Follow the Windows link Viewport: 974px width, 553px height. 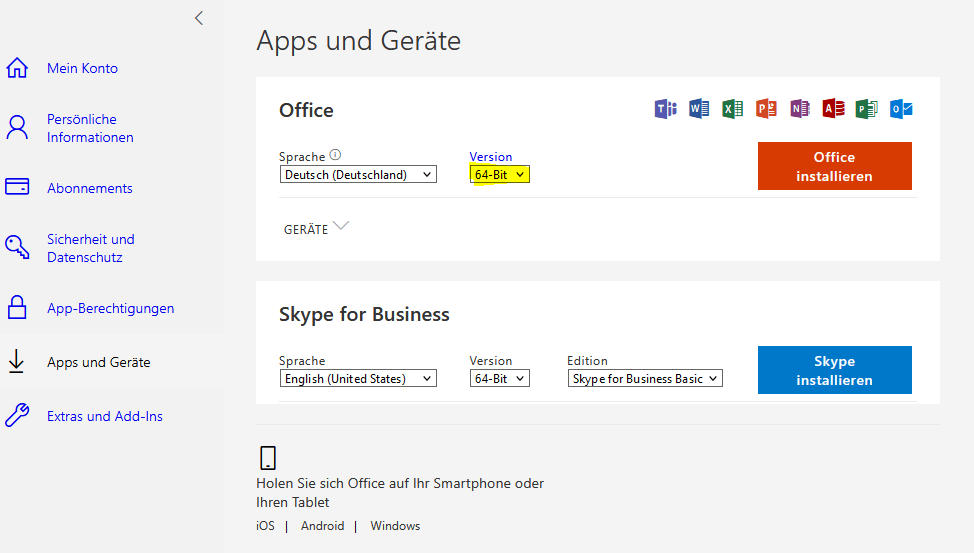(395, 526)
